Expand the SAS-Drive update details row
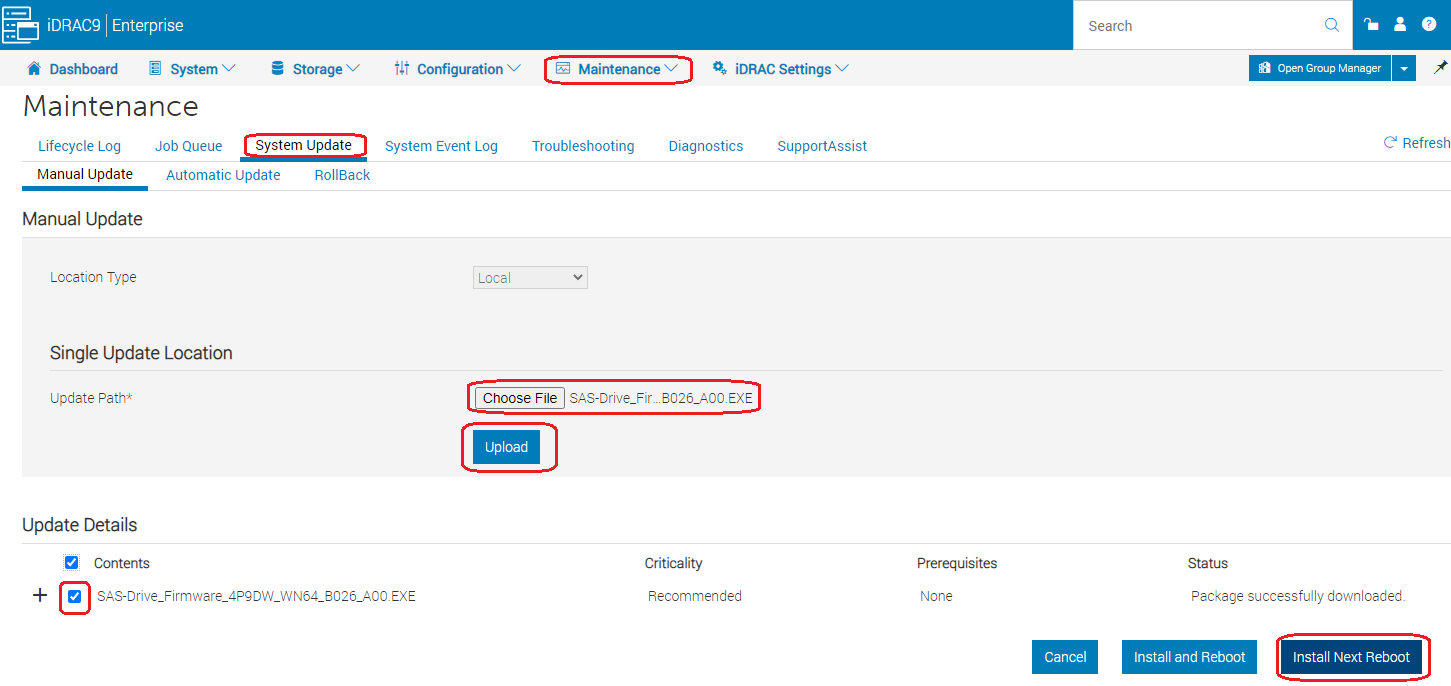1451x686 pixels. (39, 594)
